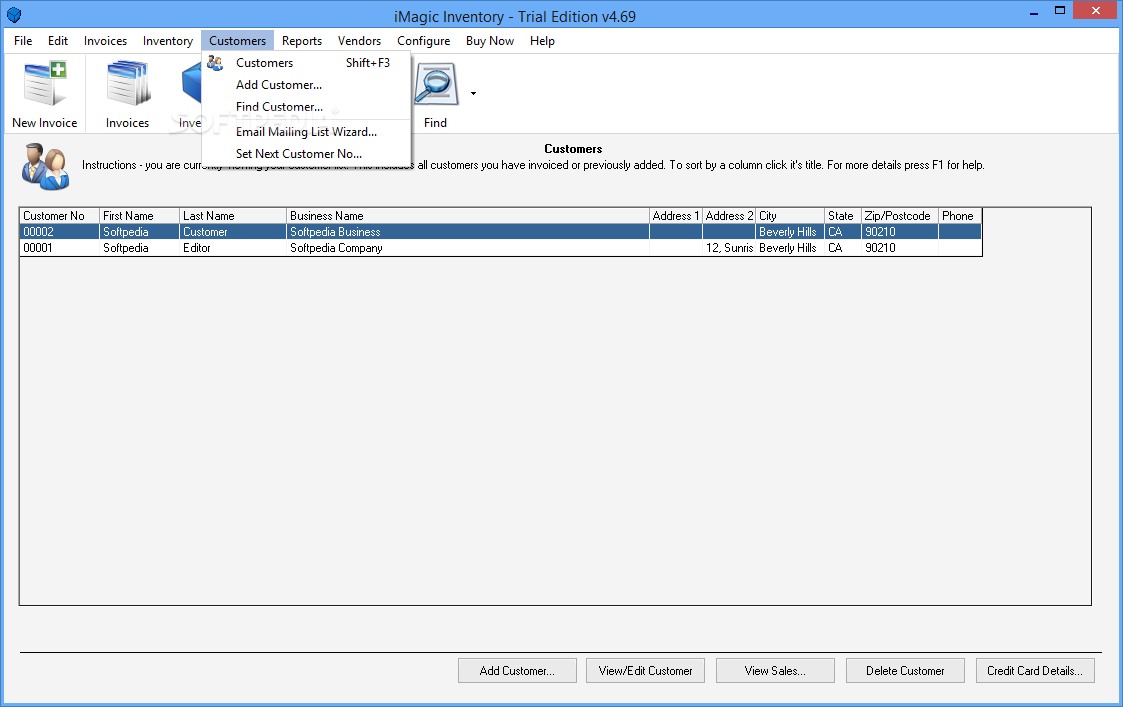Click the Add Customer... button at bottom
This screenshot has width=1123, height=707.
coord(517,671)
